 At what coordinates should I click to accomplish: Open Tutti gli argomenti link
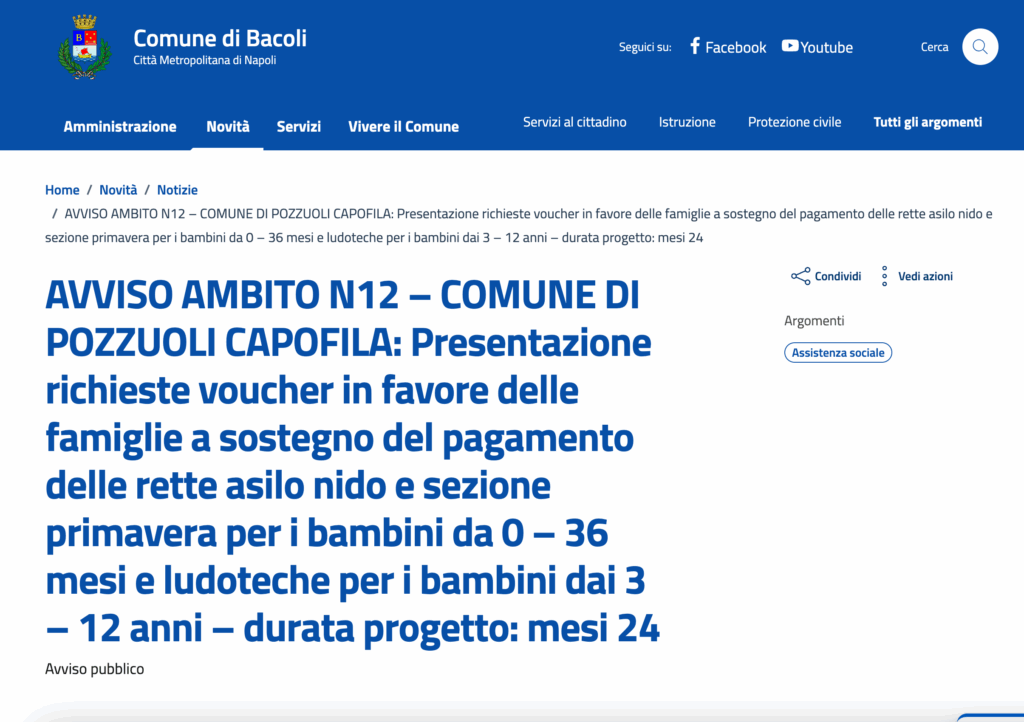click(928, 122)
